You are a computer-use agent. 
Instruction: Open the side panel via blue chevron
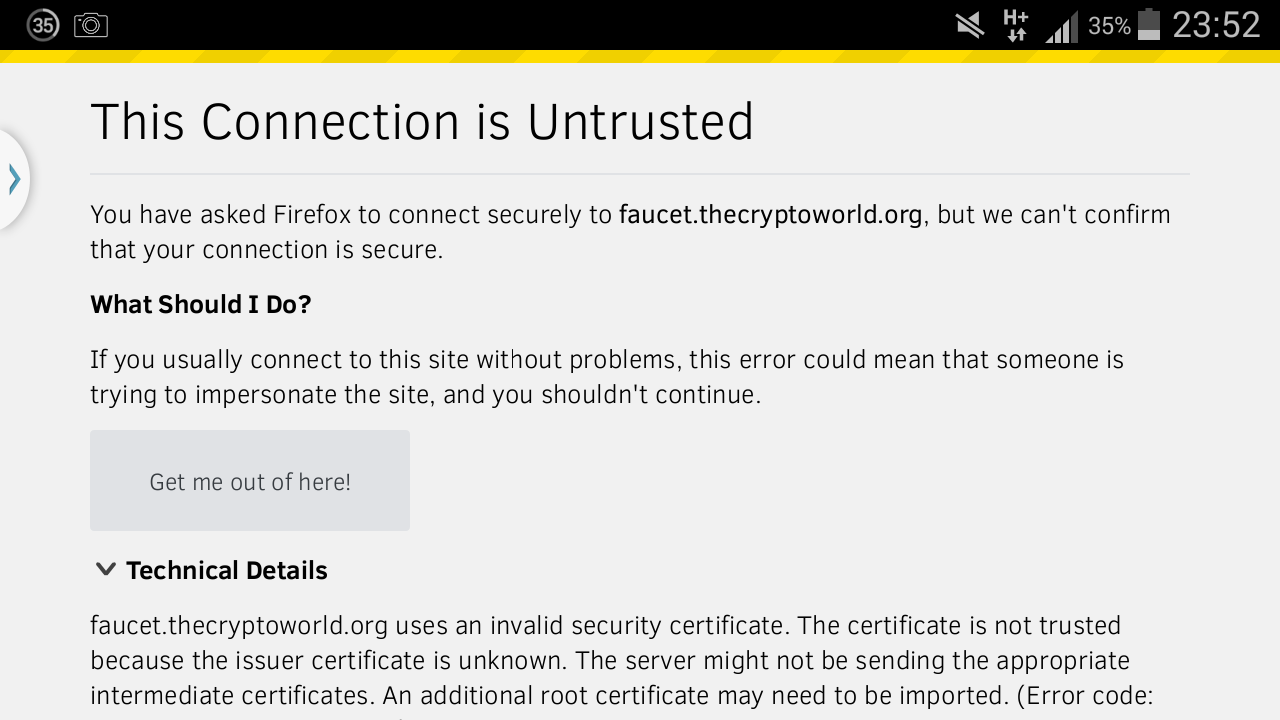14,179
